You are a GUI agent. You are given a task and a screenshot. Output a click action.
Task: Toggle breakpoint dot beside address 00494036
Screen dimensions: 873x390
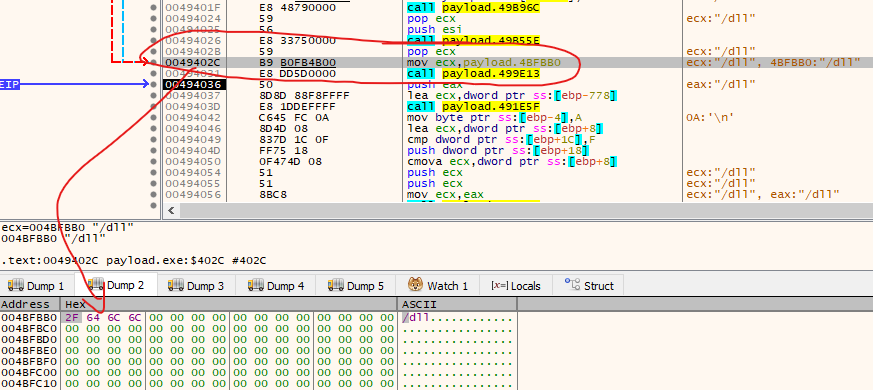tap(153, 85)
